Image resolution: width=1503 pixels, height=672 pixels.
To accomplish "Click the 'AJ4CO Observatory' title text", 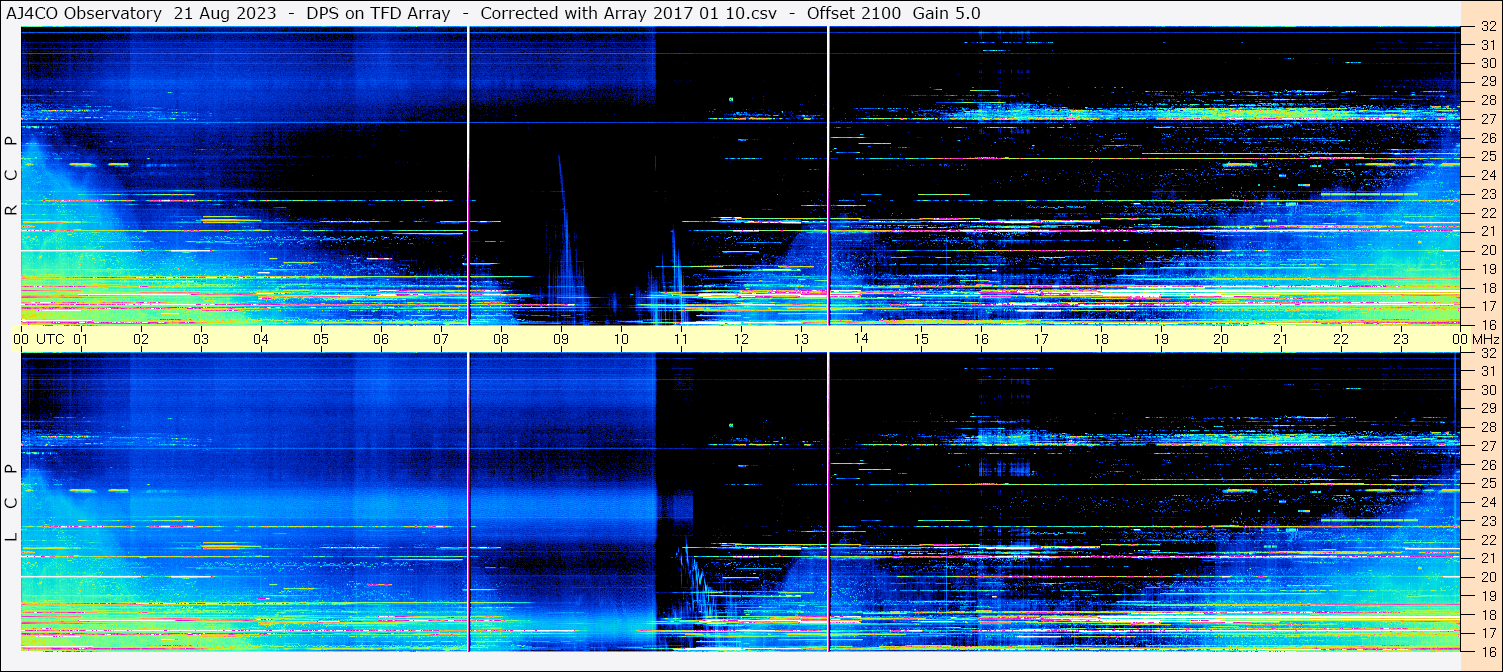I will pyautogui.click(x=84, y=13).
